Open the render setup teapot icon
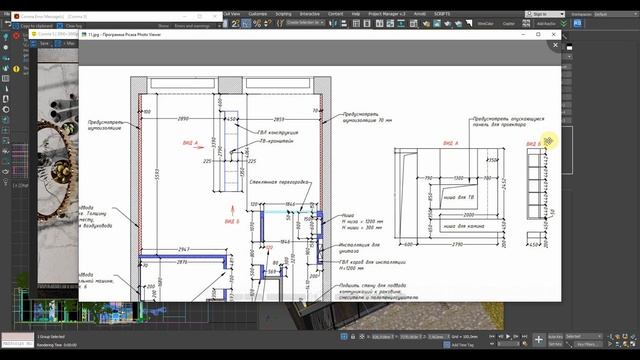The image size is (640, 360). tap(426, 24)
